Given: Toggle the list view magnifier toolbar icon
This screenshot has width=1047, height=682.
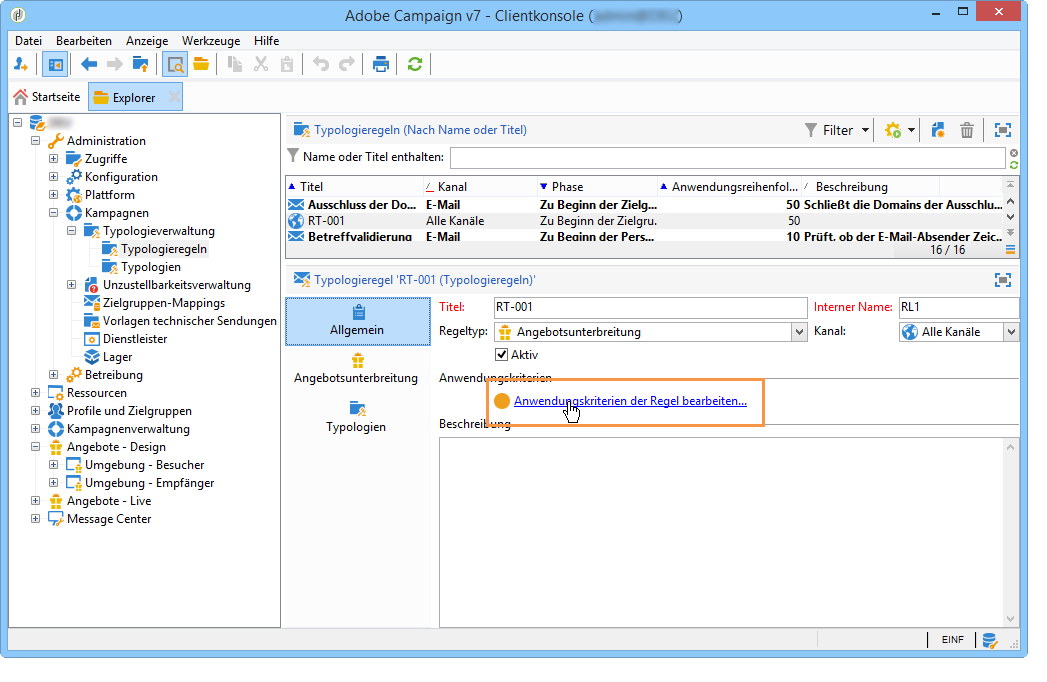Looking at the screenshot, I should pos(175,65).
